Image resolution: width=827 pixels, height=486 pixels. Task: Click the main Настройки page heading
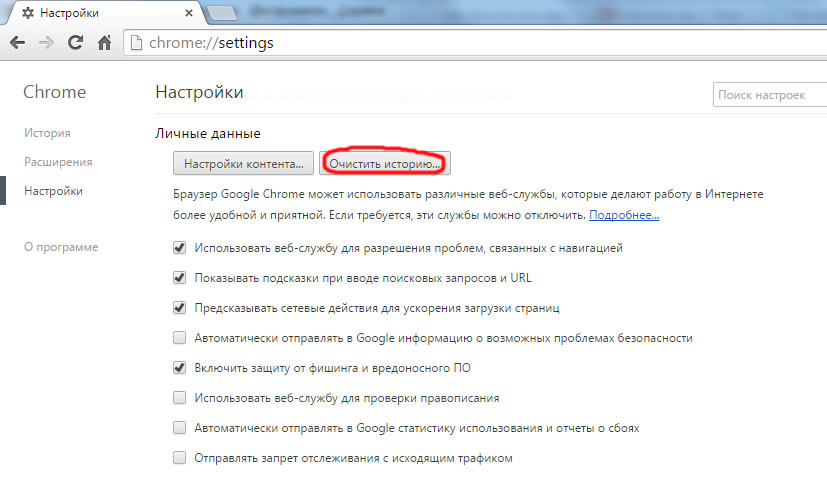[x=199, y=92]
